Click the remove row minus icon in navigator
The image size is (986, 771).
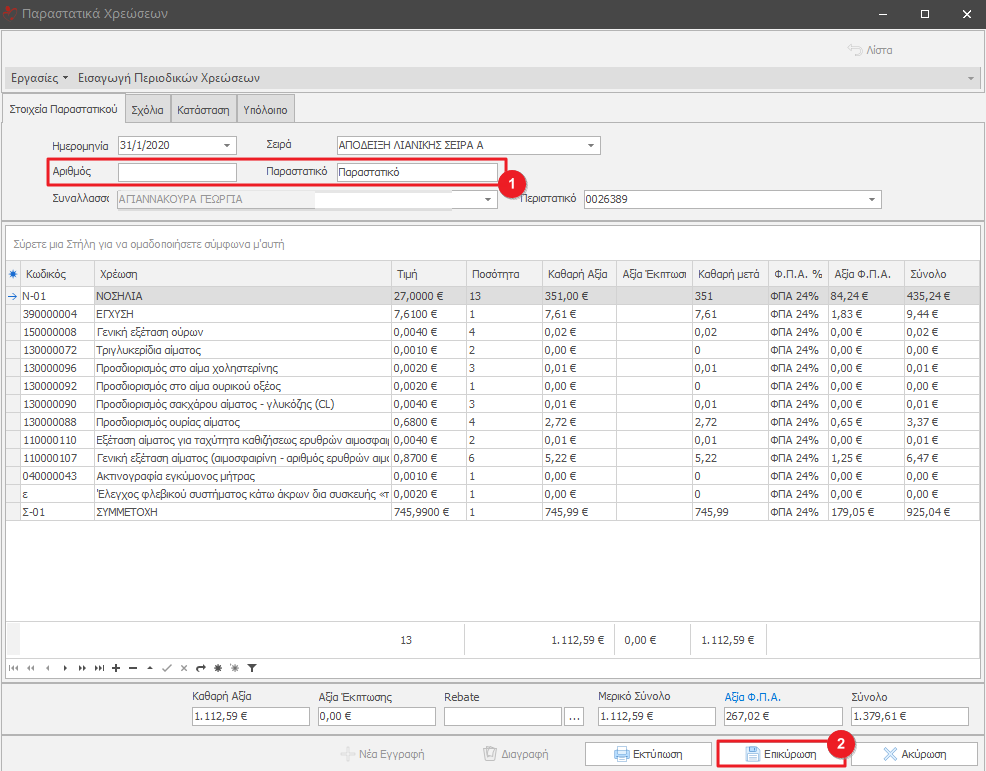(133, 667)
